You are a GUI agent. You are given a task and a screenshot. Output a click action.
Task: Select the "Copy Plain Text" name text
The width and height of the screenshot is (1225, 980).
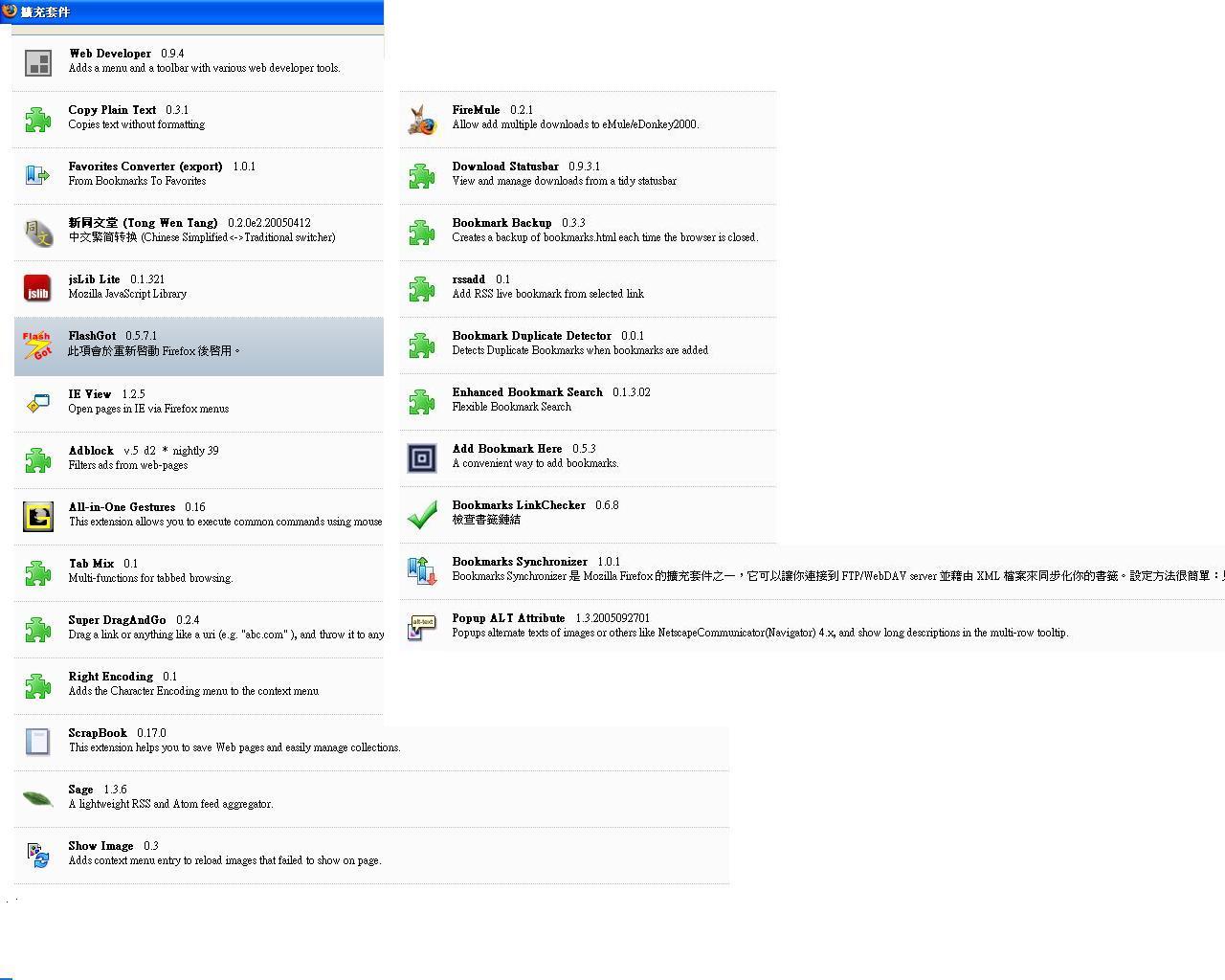[x=112, y=110]
